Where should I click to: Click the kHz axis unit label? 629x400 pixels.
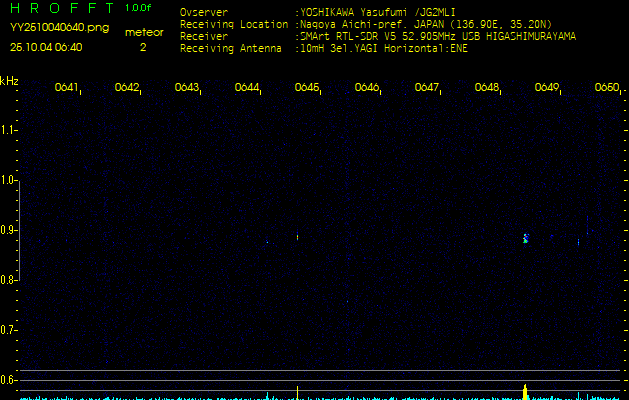(9, 81)
